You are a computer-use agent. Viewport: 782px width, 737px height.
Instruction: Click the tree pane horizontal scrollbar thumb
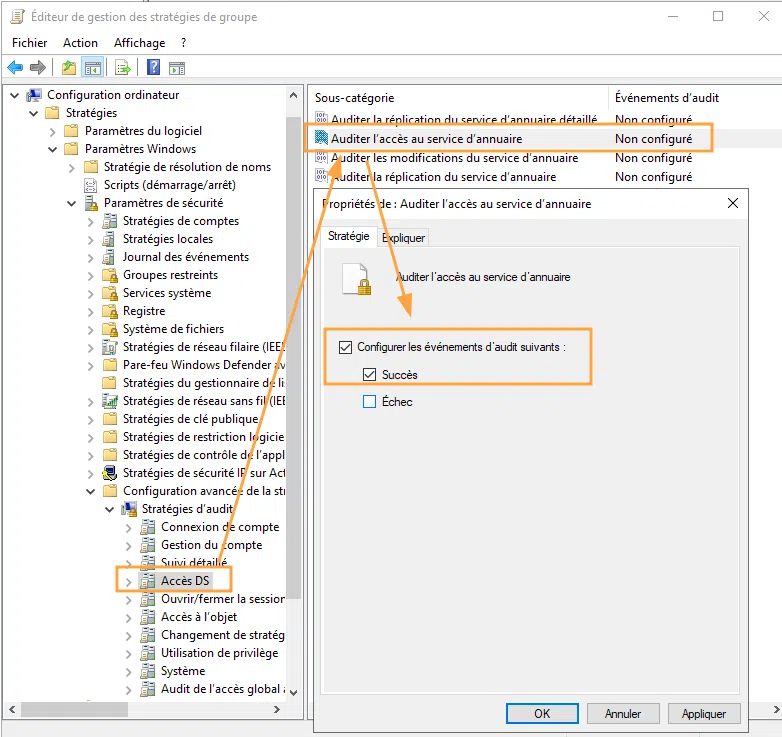tap(74, 709)
